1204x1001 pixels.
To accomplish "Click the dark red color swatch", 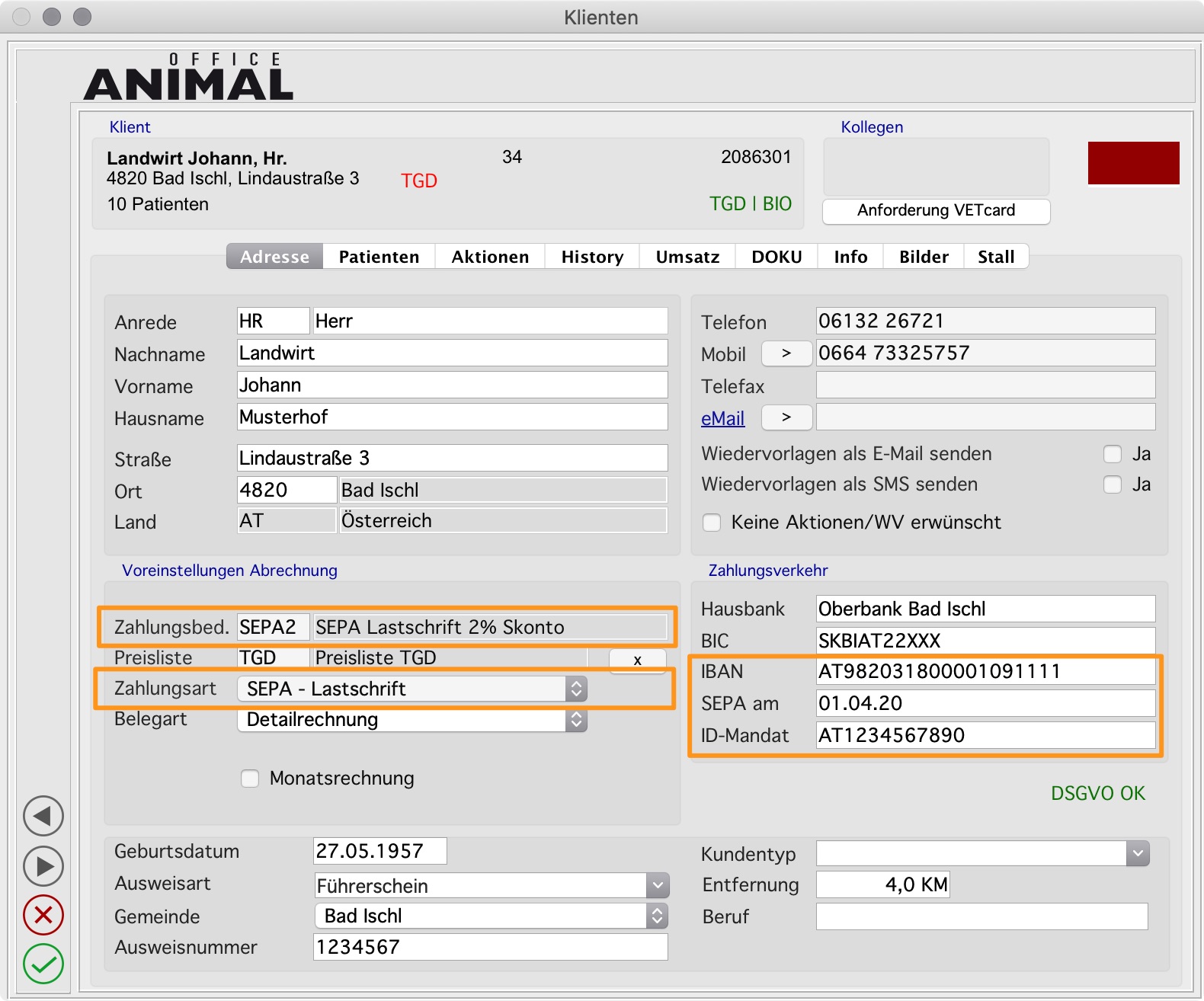I will [1133, 163].
